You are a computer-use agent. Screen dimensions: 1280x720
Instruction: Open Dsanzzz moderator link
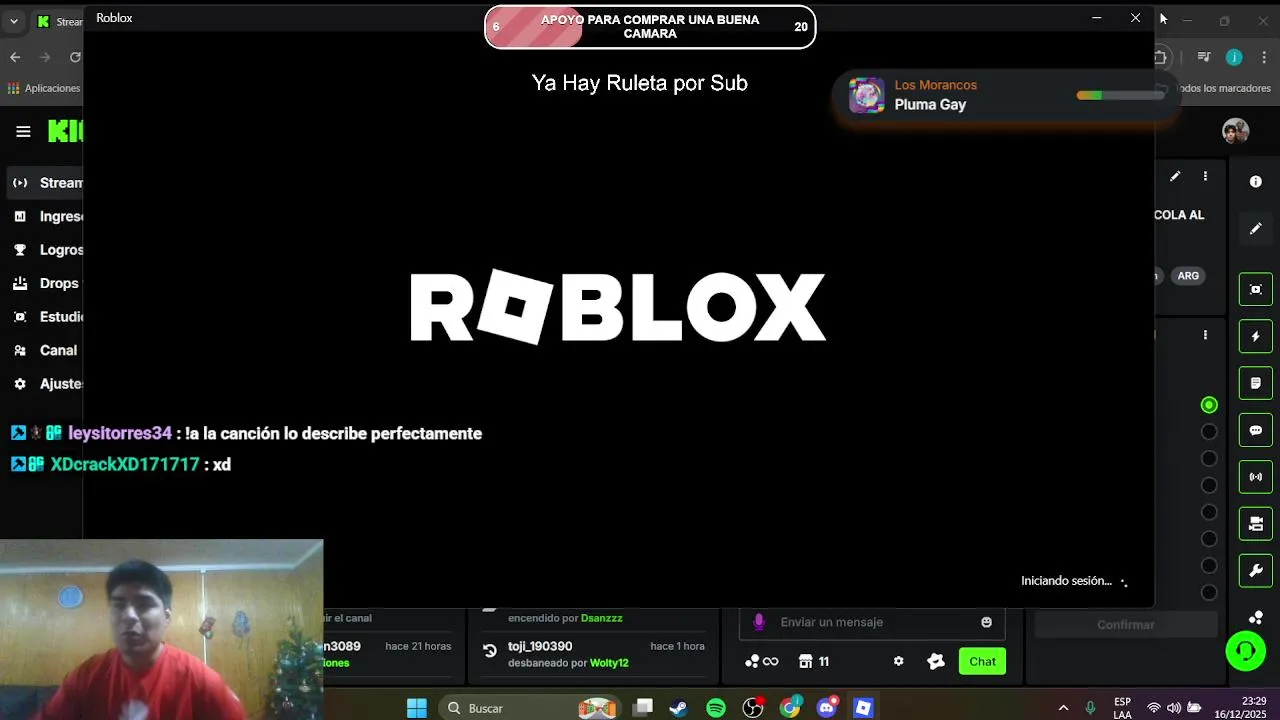(x=602, y=618)
